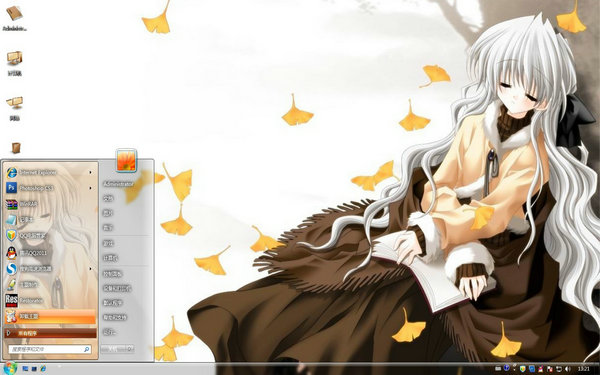Expand Photoshop CS3 recent files arrow
This screenshot has height=375, width=600.
click(x=91, y=188)
